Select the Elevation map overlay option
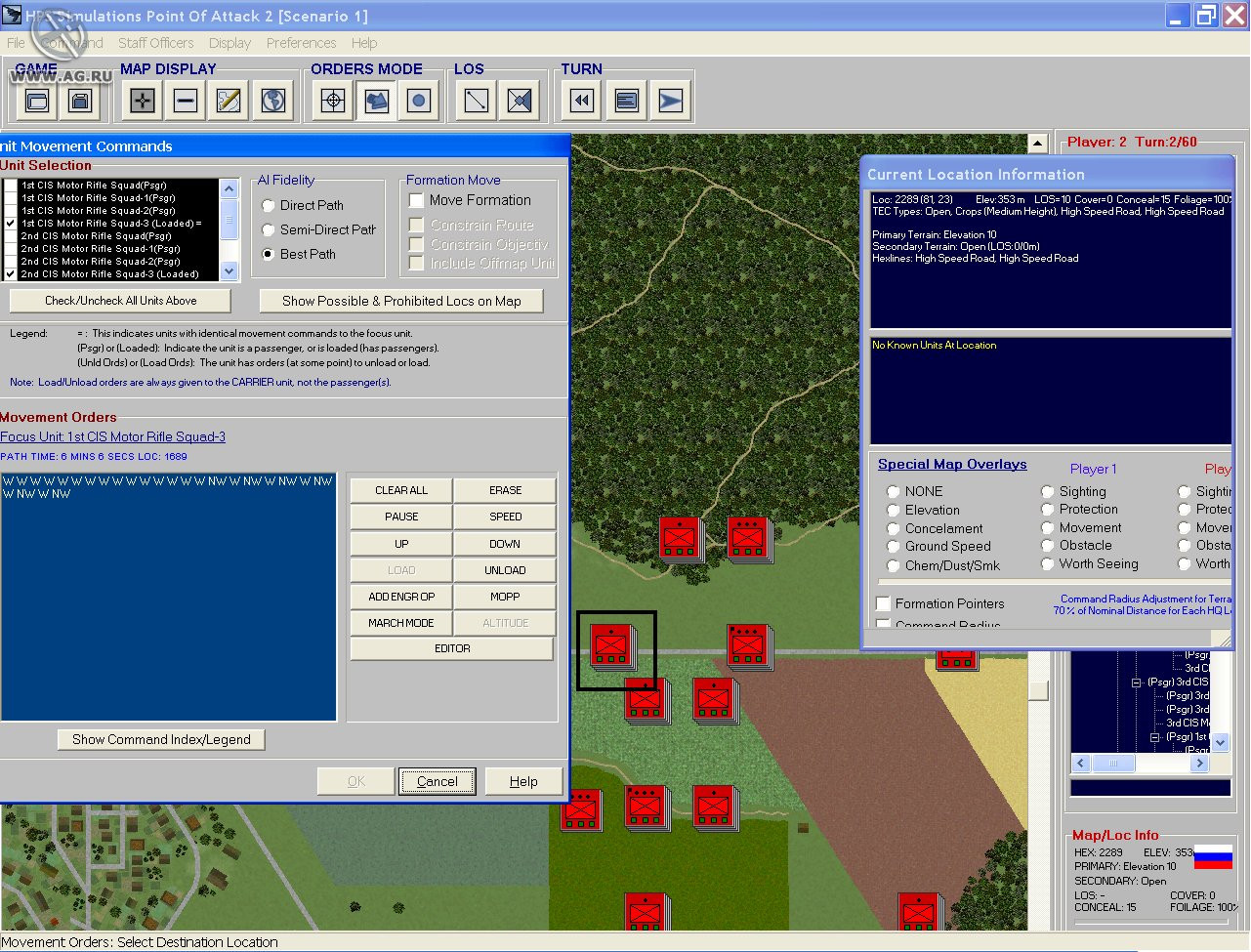The height and width of the screenshot is (952, 1251). (893, 511)
